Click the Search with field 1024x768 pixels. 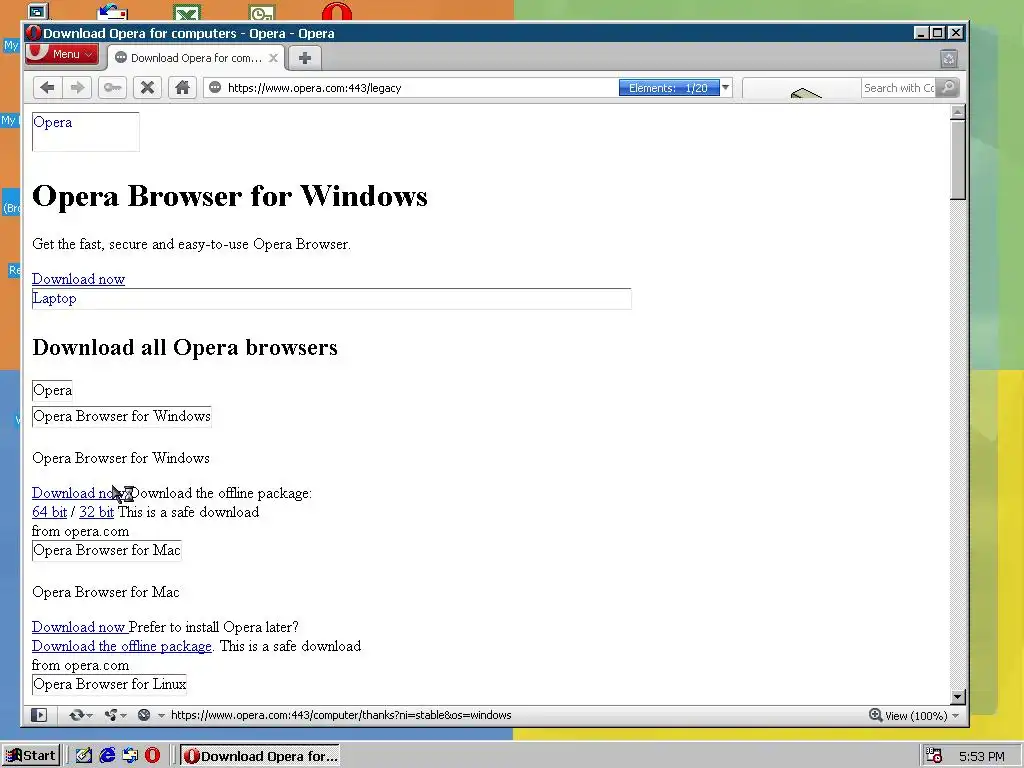[899, 88]
